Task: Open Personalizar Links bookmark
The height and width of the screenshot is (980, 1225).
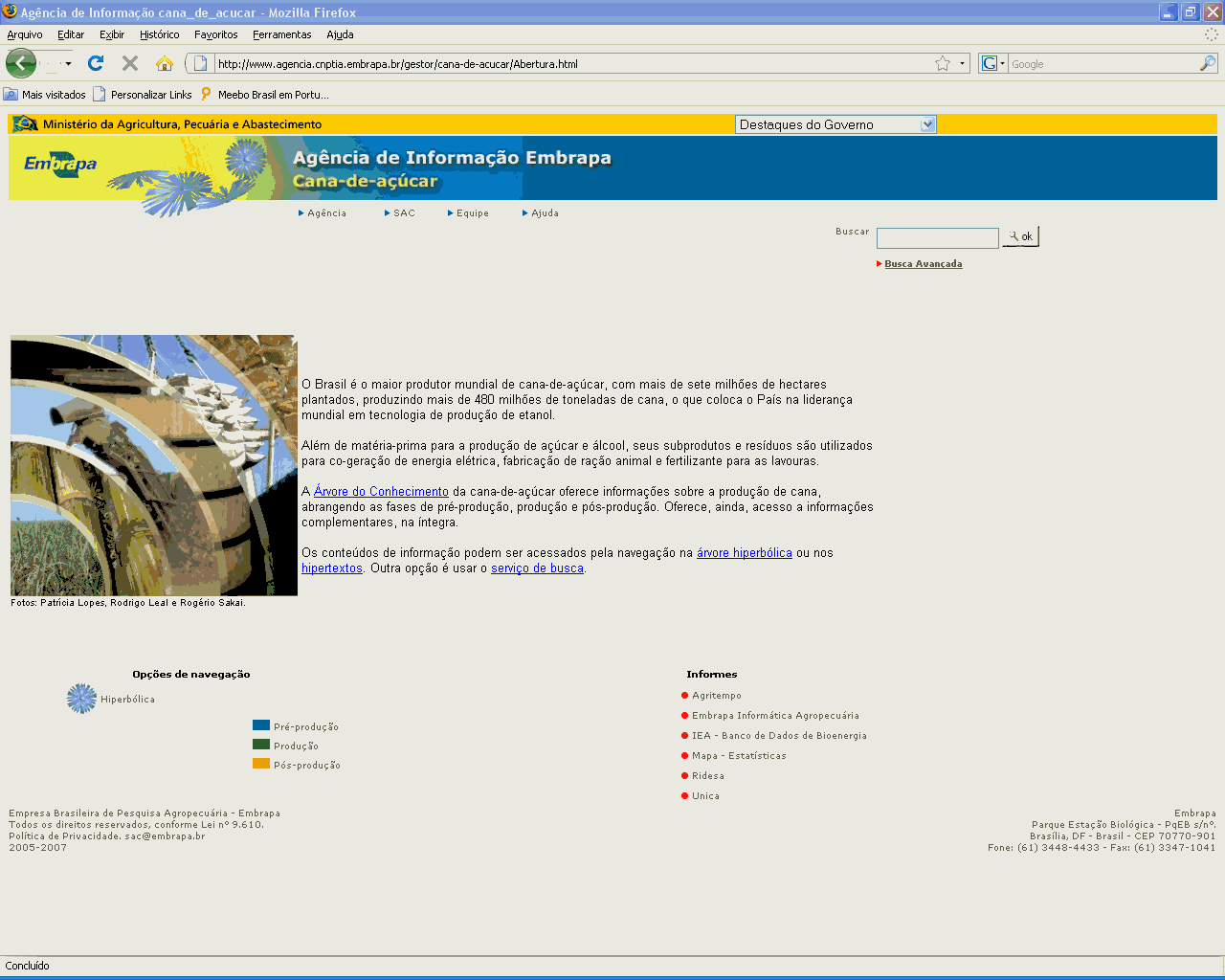Action: pos(142,95)
